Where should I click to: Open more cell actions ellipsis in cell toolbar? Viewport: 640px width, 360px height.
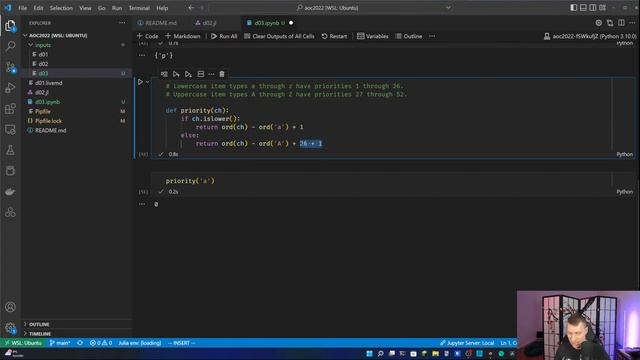pyautogui.click(x=211, y=74)
